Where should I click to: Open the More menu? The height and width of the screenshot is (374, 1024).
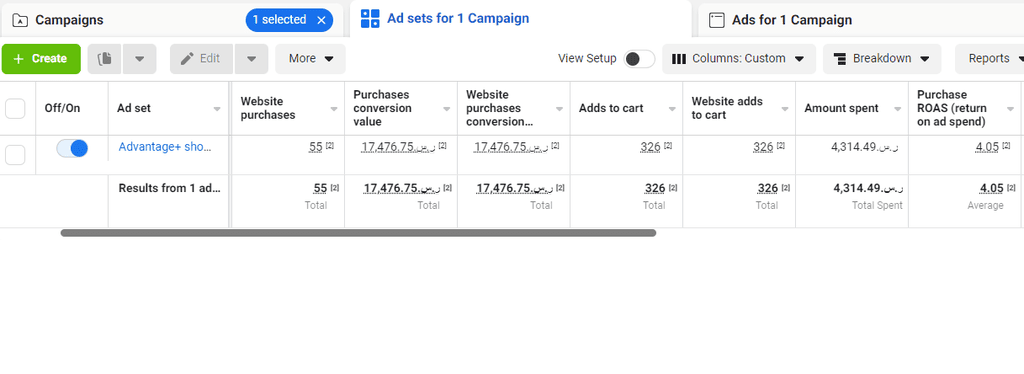[310, 59]
